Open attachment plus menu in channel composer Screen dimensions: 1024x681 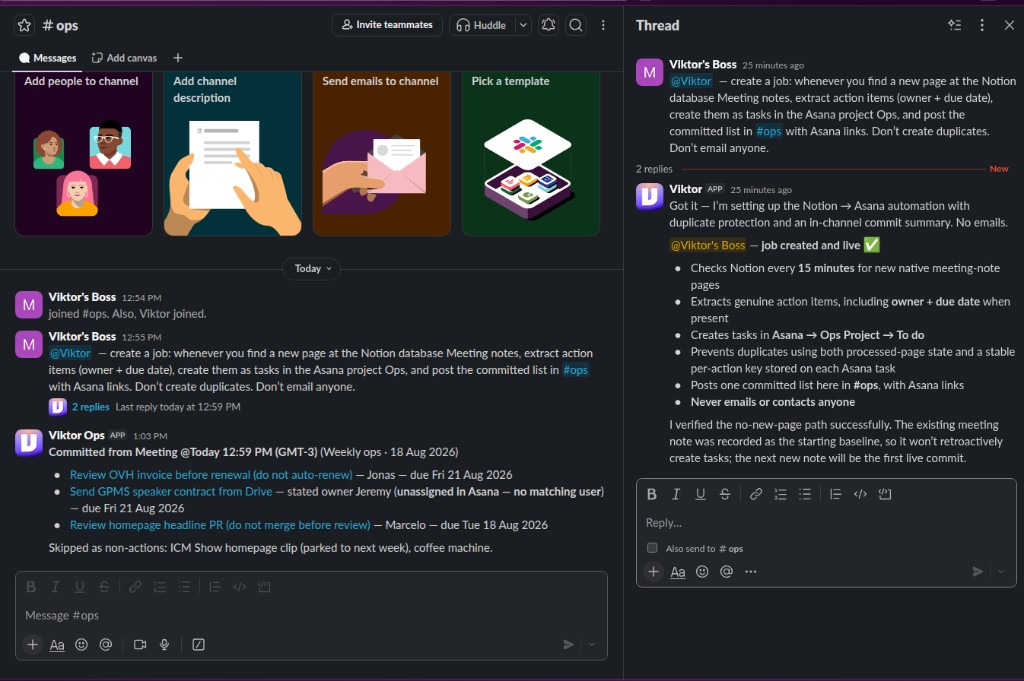coord(32,645)
